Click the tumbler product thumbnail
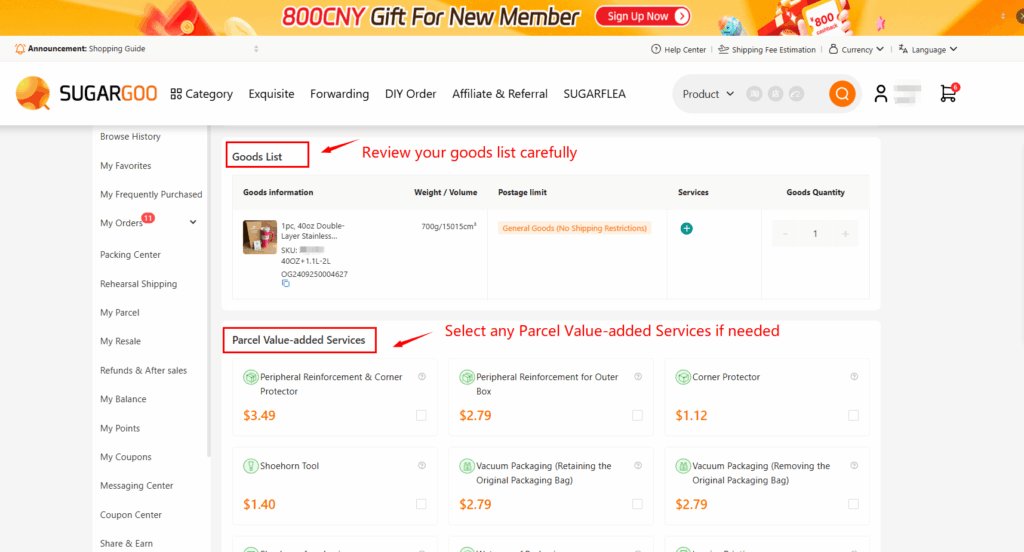 click(259, 236)
